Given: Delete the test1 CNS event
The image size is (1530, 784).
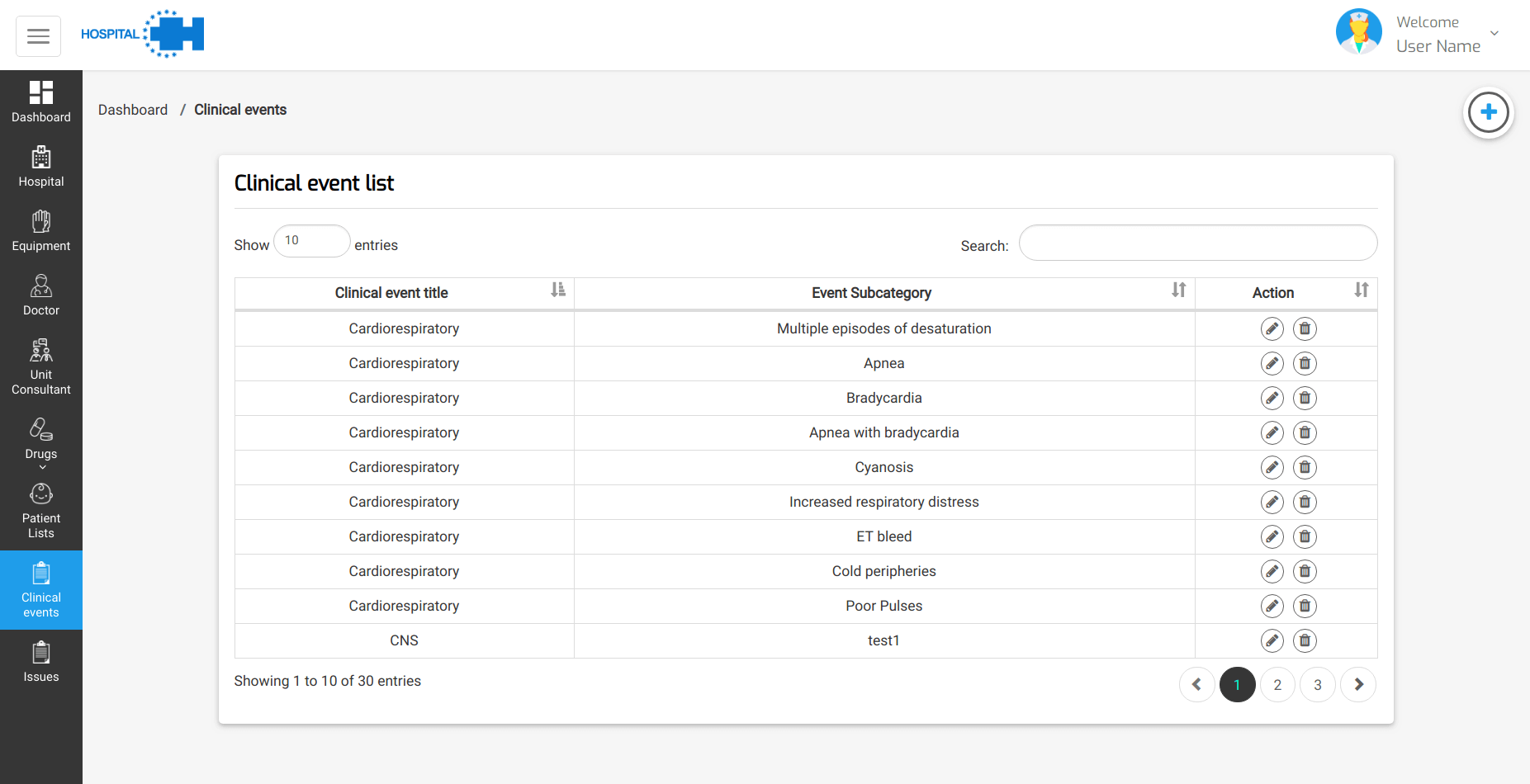Looking at the screenshot, I should coord(1305,640).
